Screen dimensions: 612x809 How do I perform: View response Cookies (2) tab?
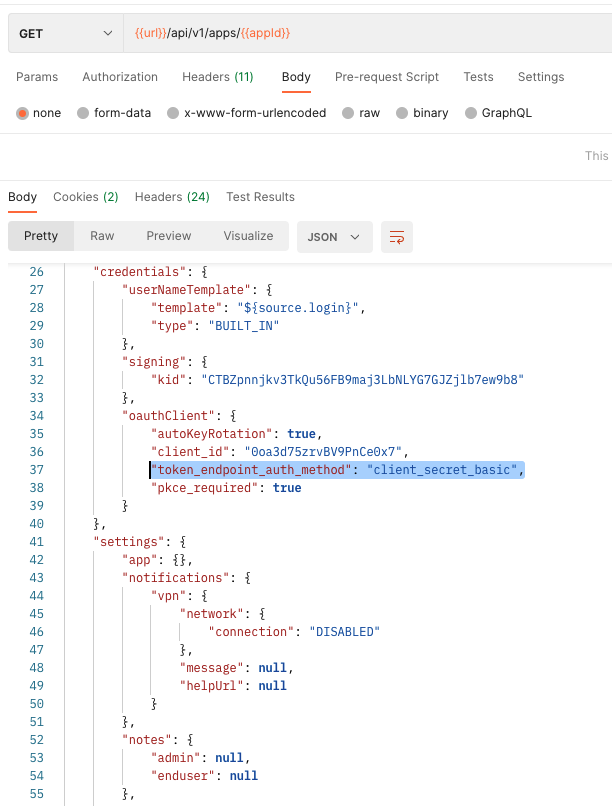[x=85, y=197]
